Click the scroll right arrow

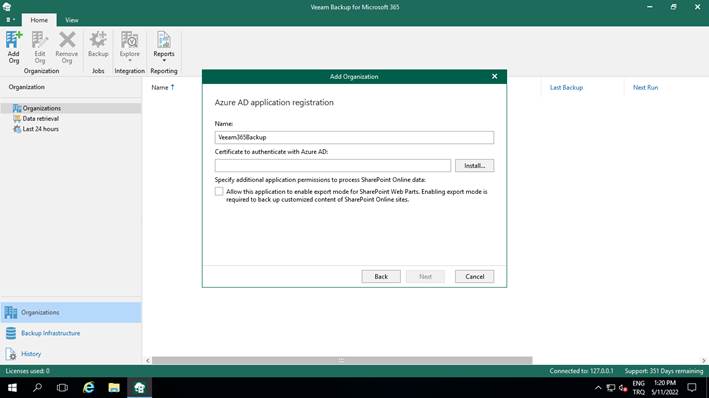(x=704, y=360)
